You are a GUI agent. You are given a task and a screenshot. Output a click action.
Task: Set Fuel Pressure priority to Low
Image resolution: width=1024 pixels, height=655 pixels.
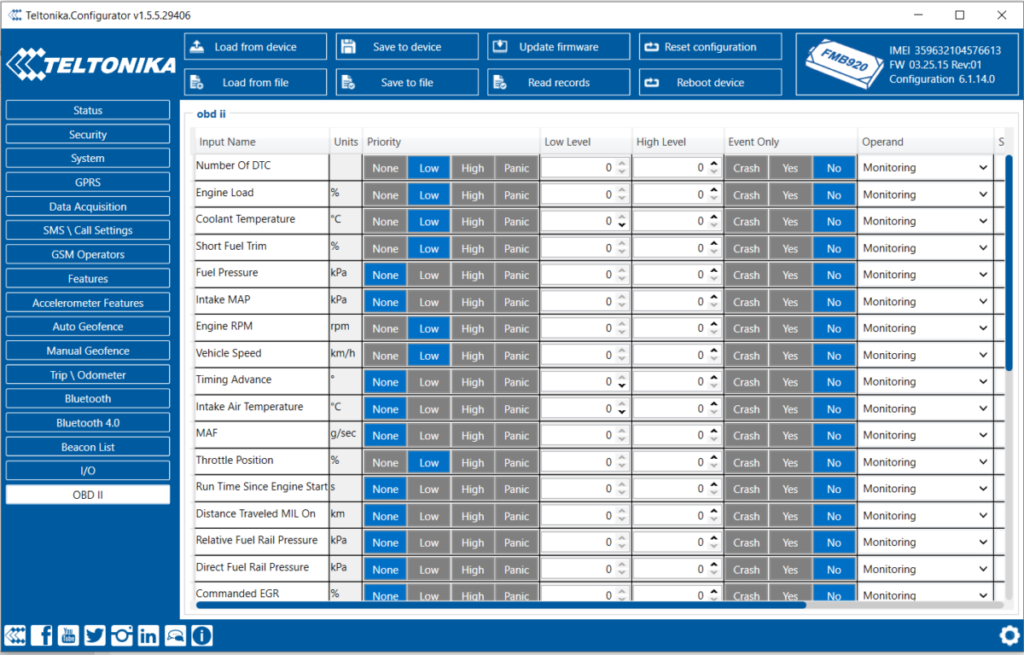(429, 275)
